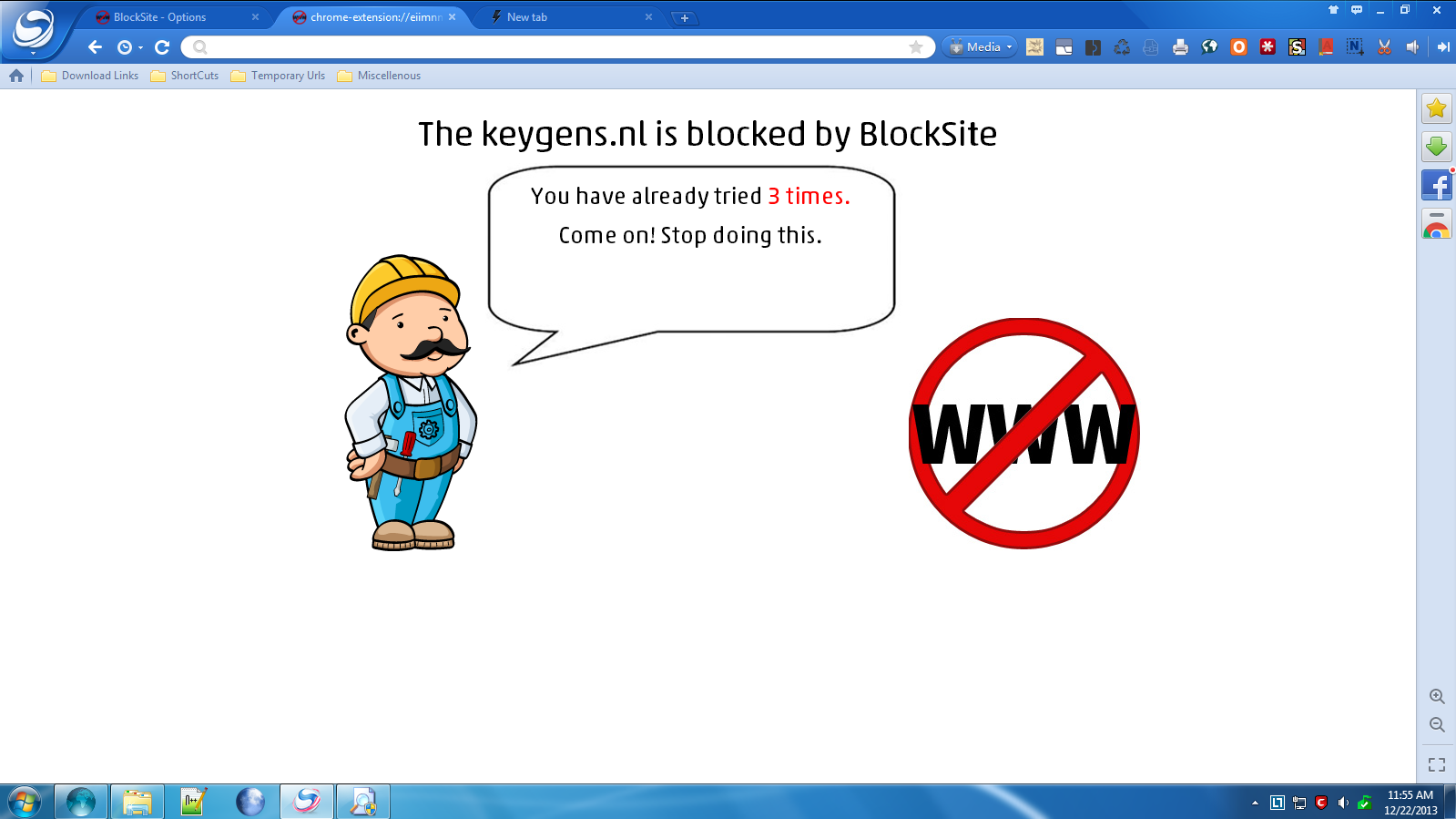Show hidden system tray icons
The image size is (1456, 819).
(1255, 803)
